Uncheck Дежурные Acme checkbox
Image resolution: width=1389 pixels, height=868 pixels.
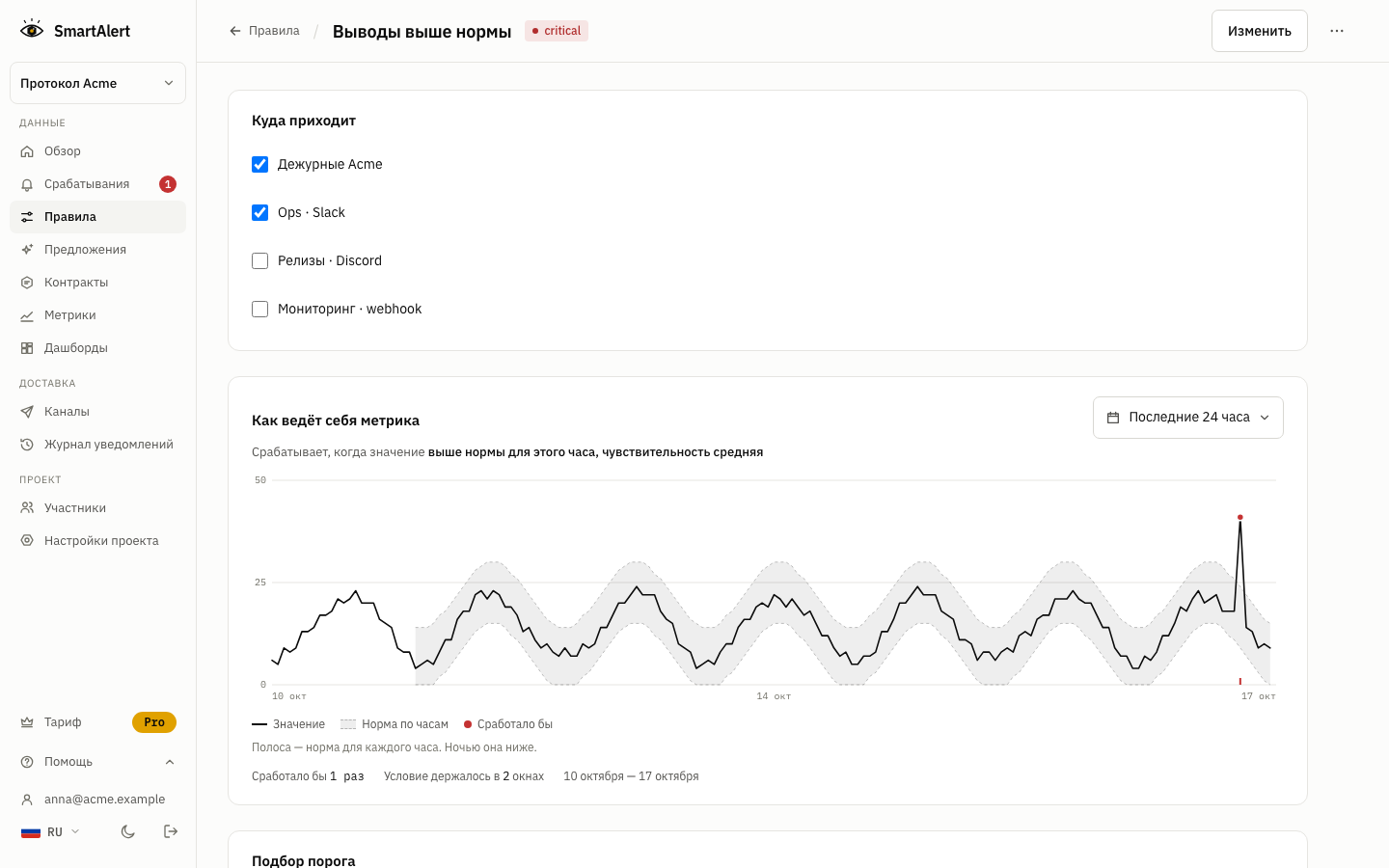259,164
